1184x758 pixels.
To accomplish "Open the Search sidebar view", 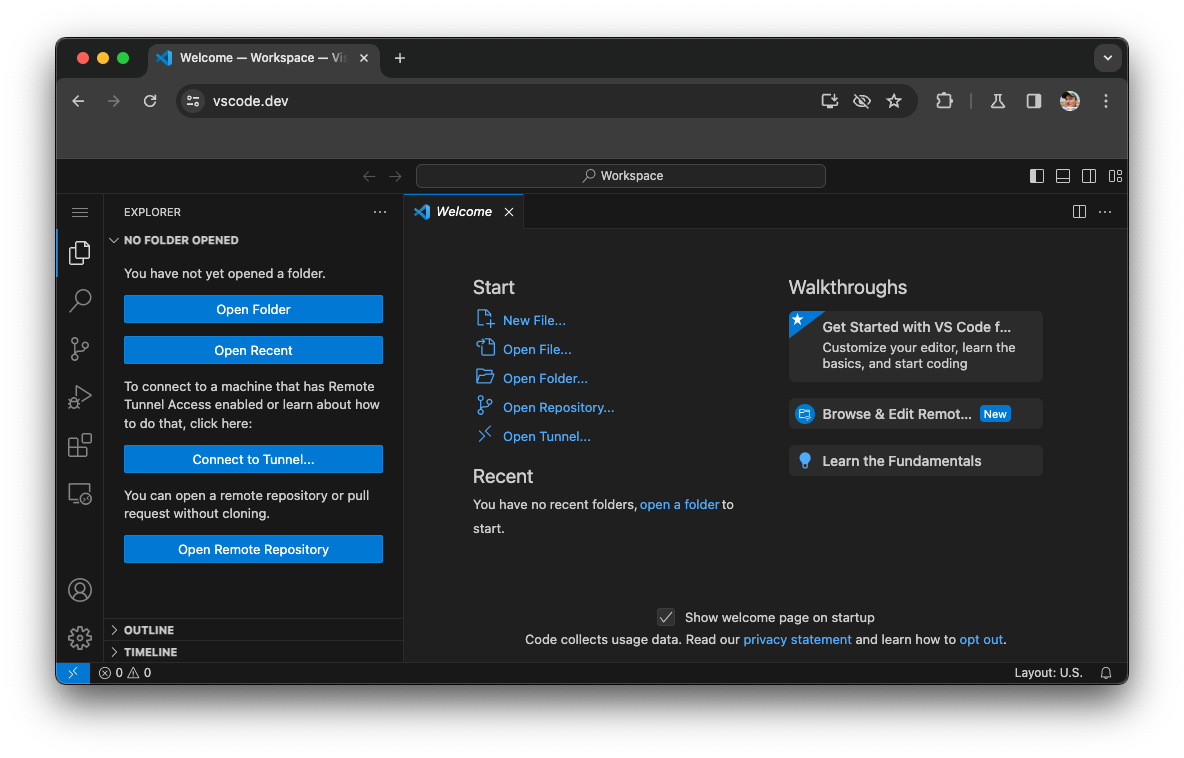I will (80, 301).
